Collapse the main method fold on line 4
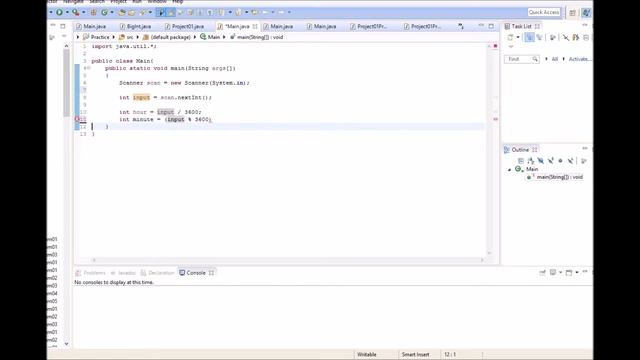640x360 pixels. pyautogui.click(x=89, y=68)
